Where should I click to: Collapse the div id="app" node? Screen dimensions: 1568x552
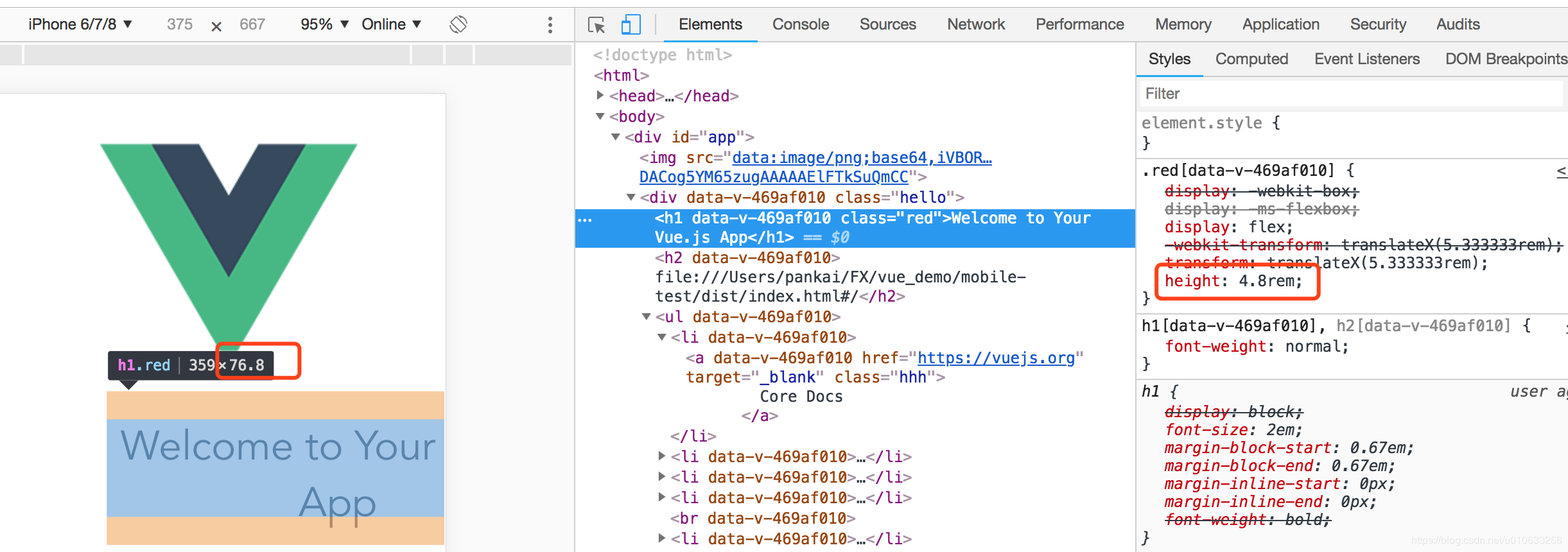(x=616, y=137)
